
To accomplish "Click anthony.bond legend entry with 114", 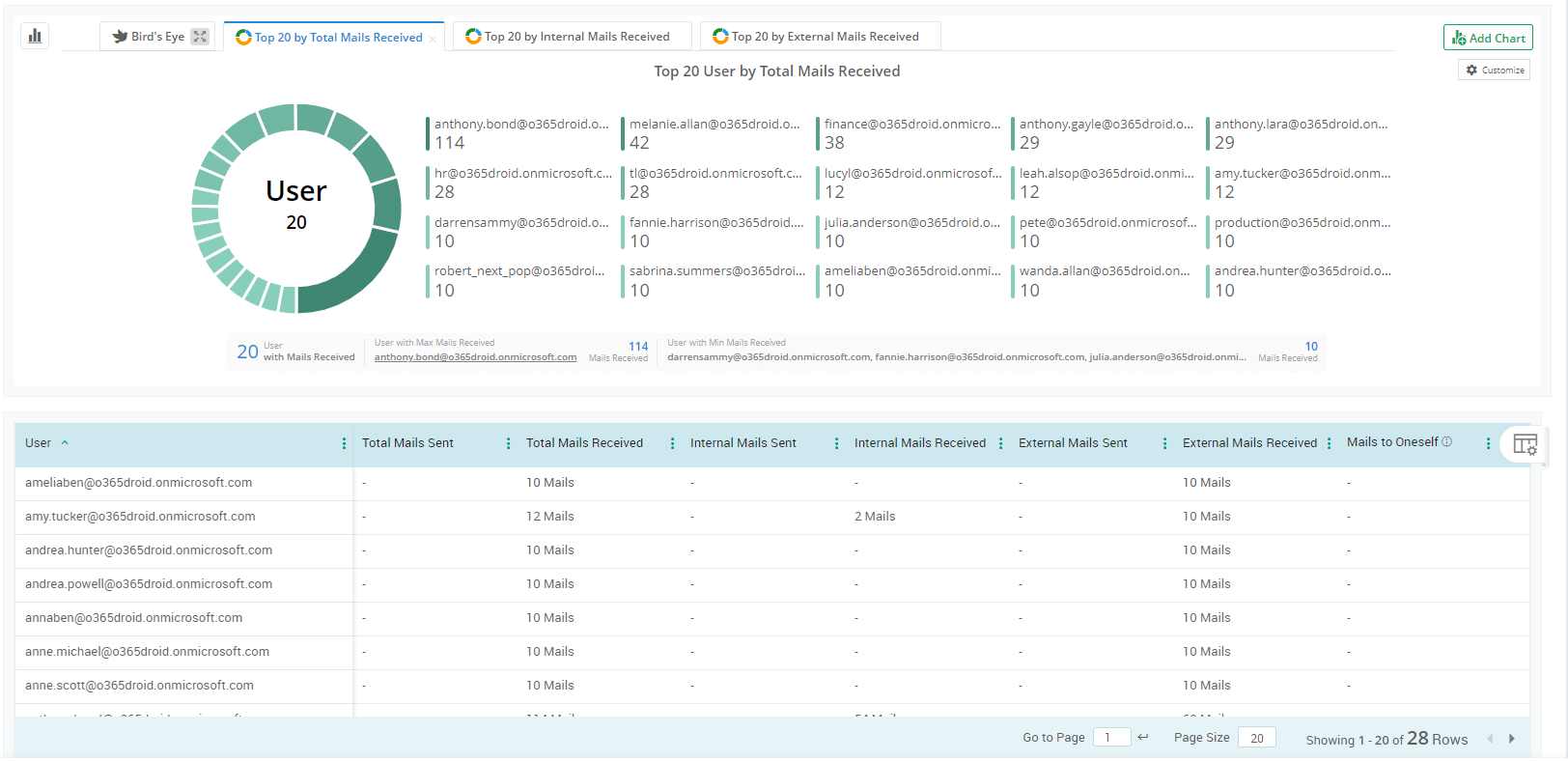I will (518, 133).
